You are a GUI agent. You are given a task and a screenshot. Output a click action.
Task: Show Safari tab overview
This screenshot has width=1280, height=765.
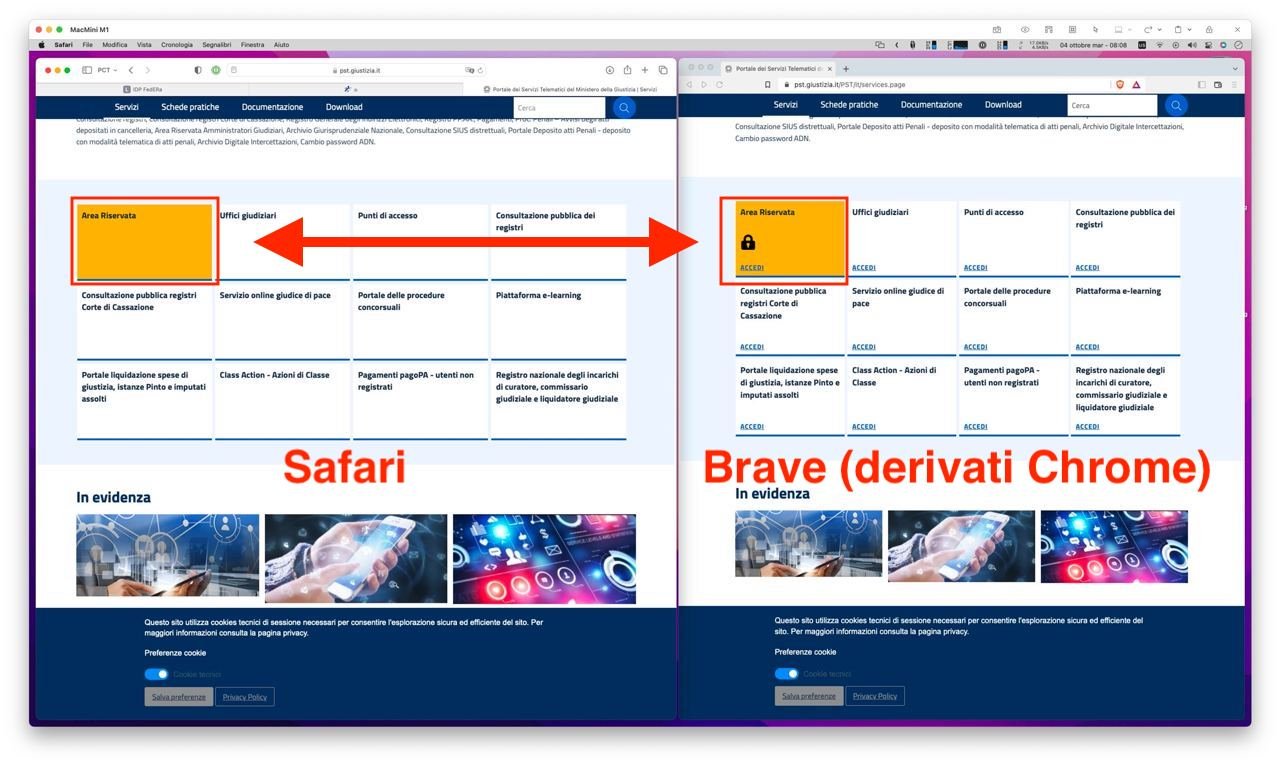(x=662, y=70)
